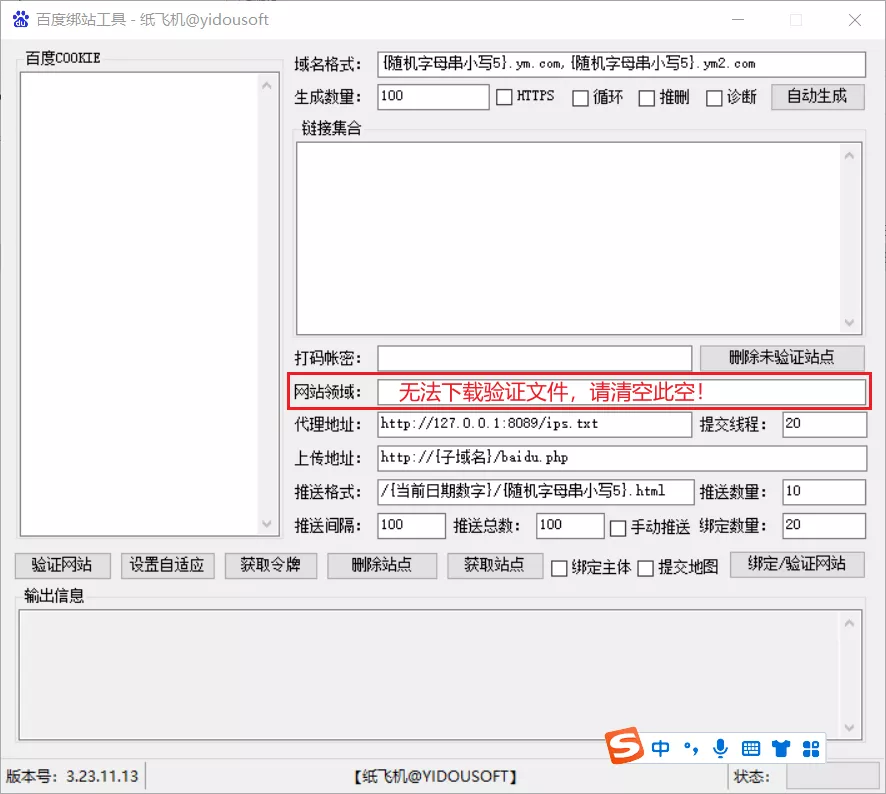Check the 绑定主体 checkbox
The image size is (886, 794).
[x=559, y=568]
